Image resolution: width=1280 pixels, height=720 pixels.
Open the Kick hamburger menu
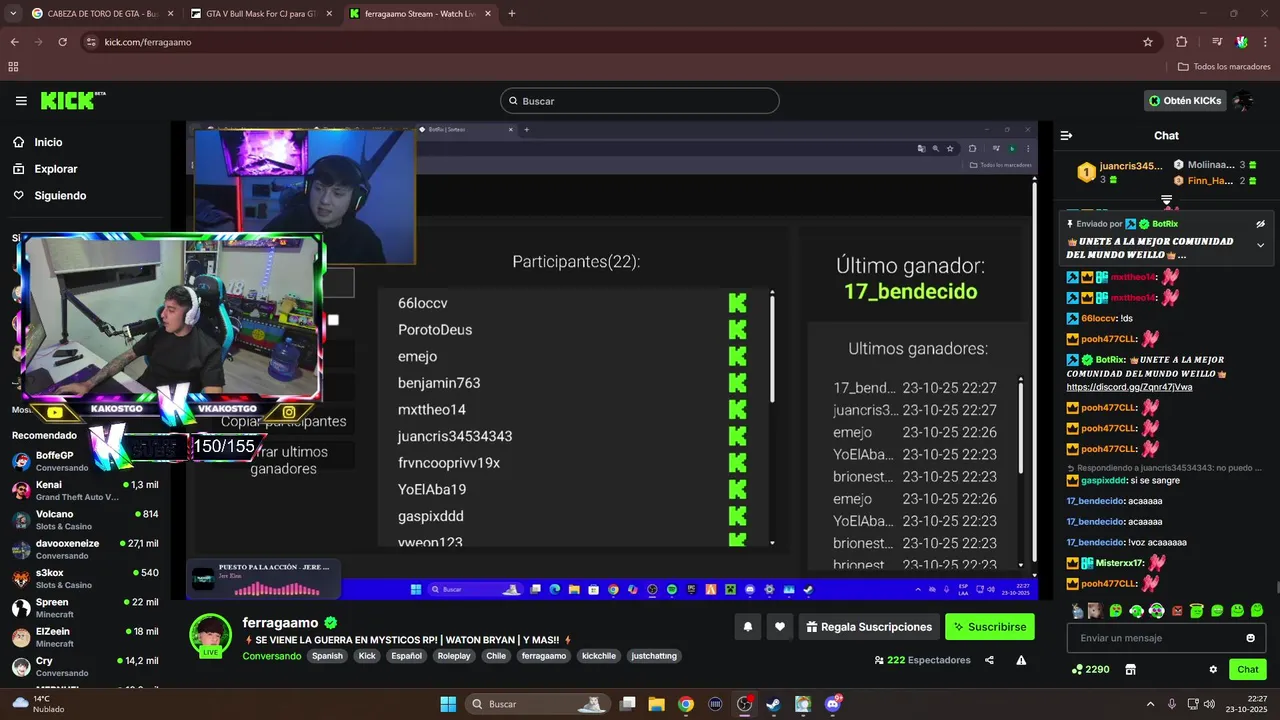(x=21, y=101)
